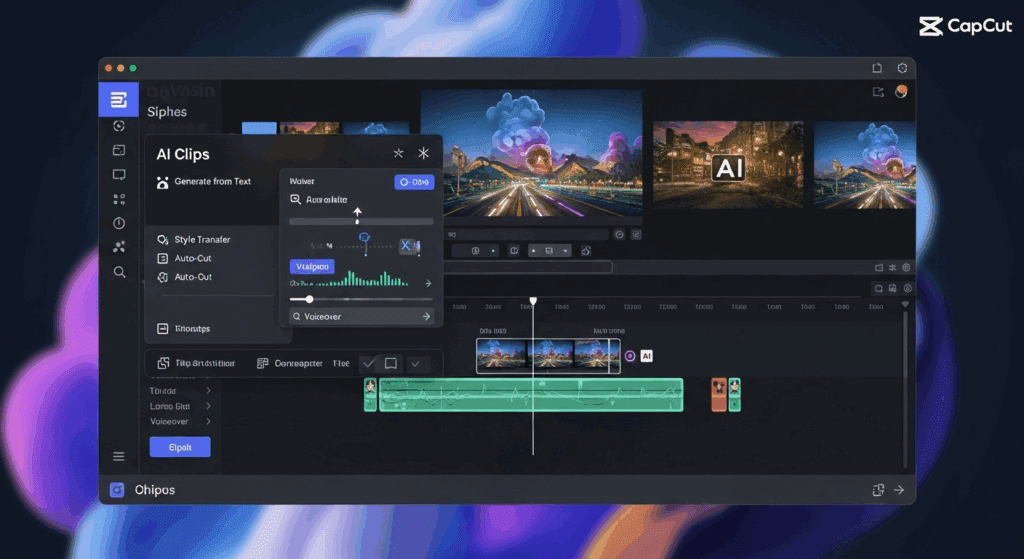Select Style Transfer in AI Clips menu

coord(201,240)
